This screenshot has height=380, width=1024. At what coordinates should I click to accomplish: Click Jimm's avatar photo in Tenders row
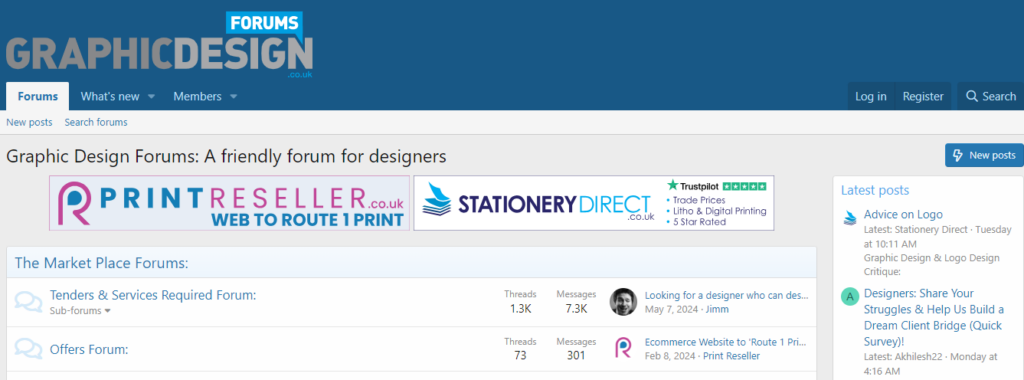(x=623, y=302)
